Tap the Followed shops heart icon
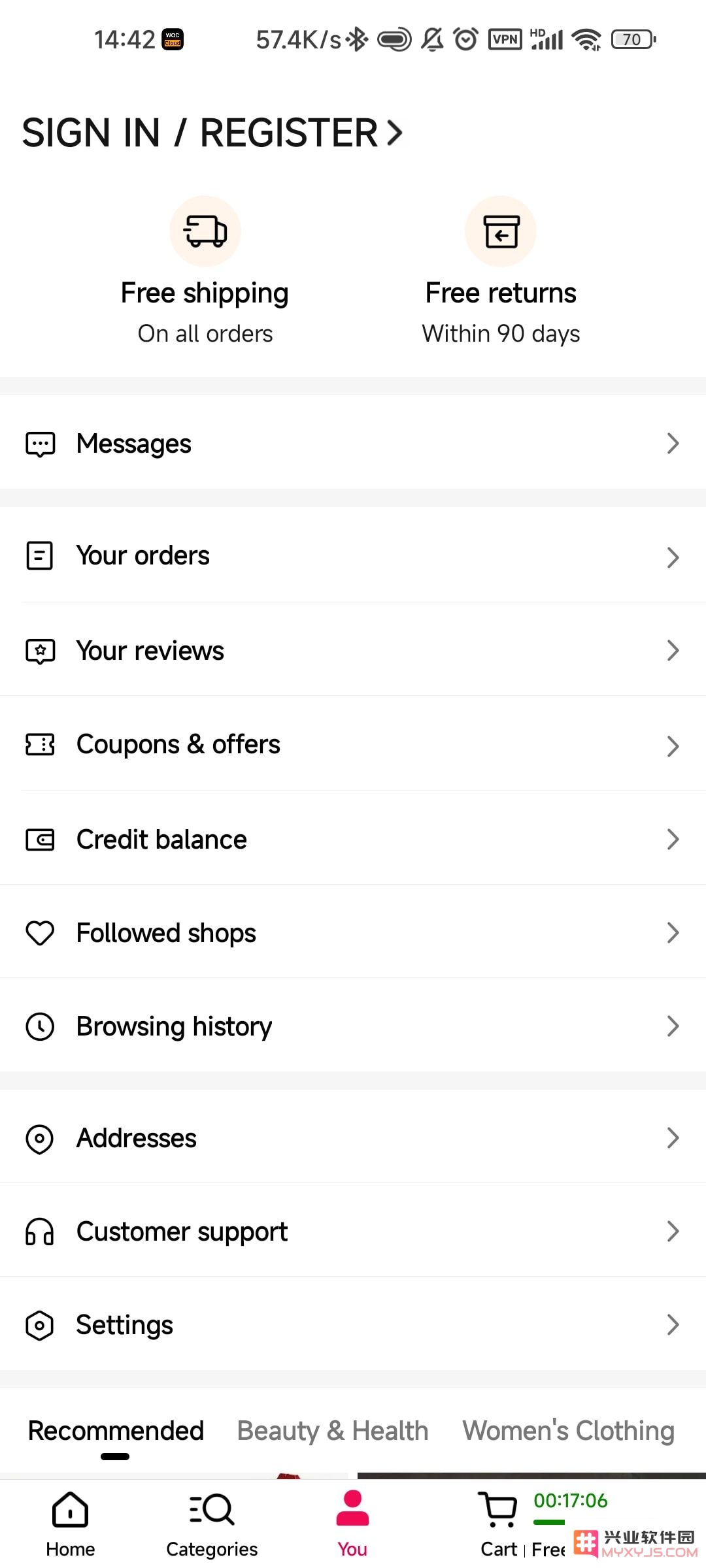This screenshot has height=1568, width=706. point(40,933)
